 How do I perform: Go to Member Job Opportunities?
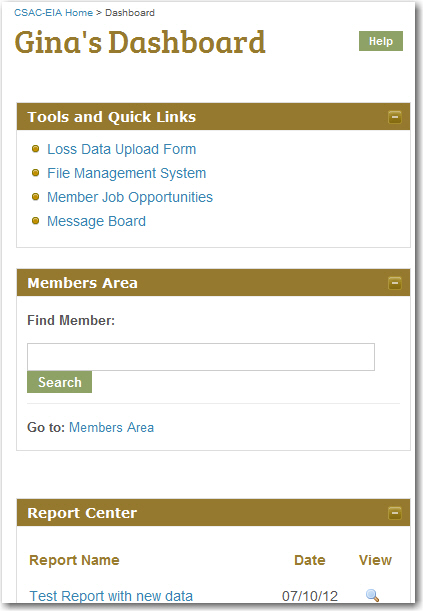130,197
